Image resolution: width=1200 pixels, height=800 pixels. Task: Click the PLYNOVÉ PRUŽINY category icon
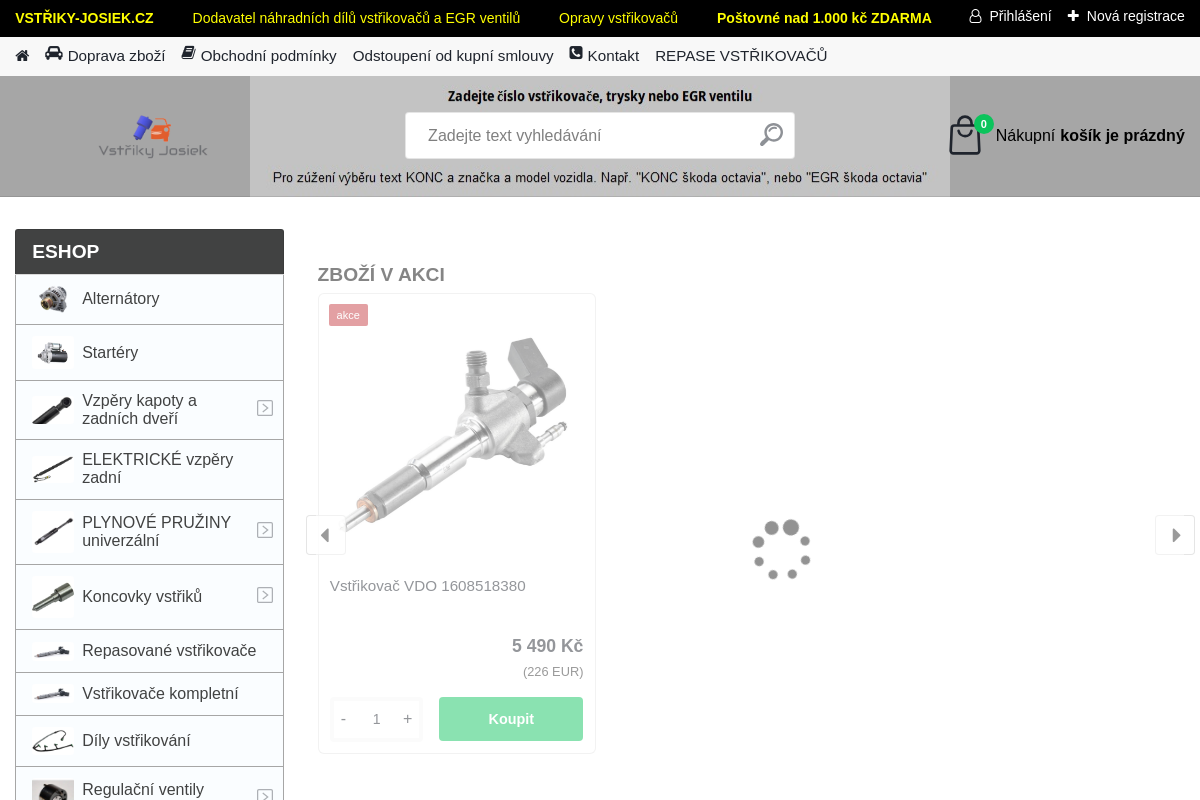click(52, 531)
